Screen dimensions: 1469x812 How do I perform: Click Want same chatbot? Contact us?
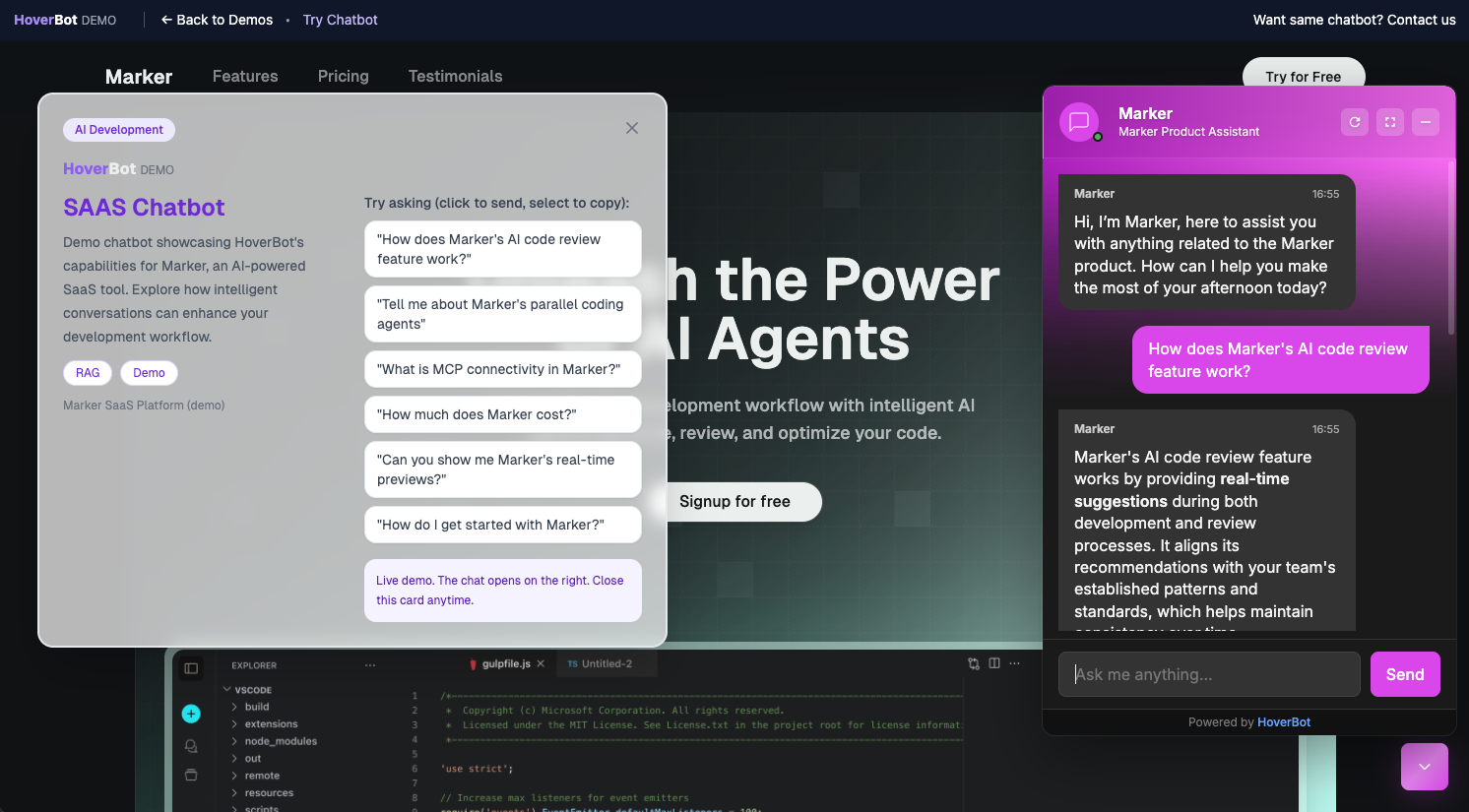[x=1354, y=20]
